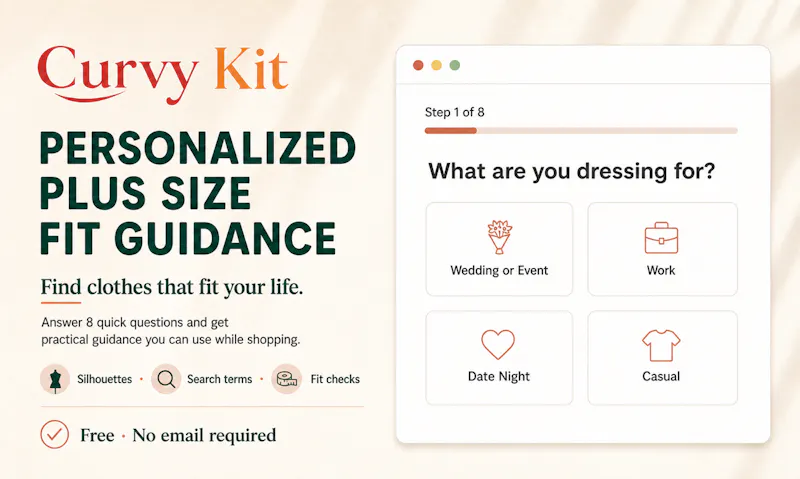Choose the Work option card

tap(662, 249)
